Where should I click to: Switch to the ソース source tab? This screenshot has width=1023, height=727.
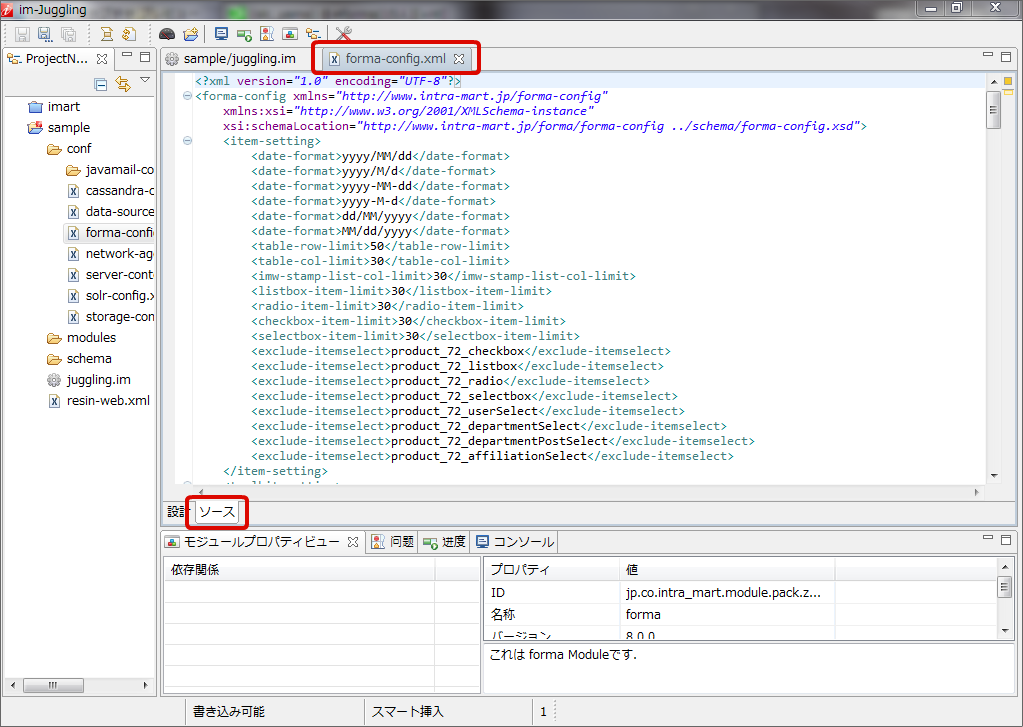(x=217, y=512)
